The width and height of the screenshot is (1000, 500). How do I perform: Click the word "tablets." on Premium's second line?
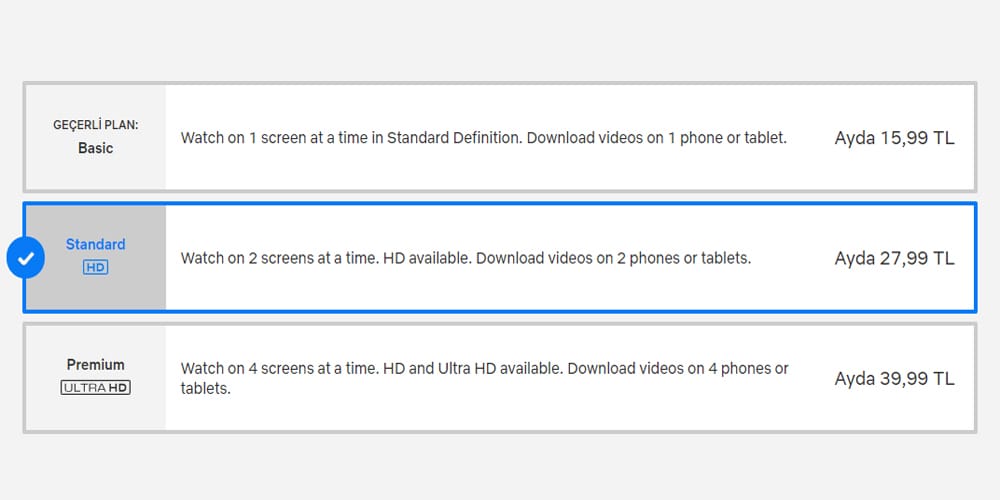[206, 388]
